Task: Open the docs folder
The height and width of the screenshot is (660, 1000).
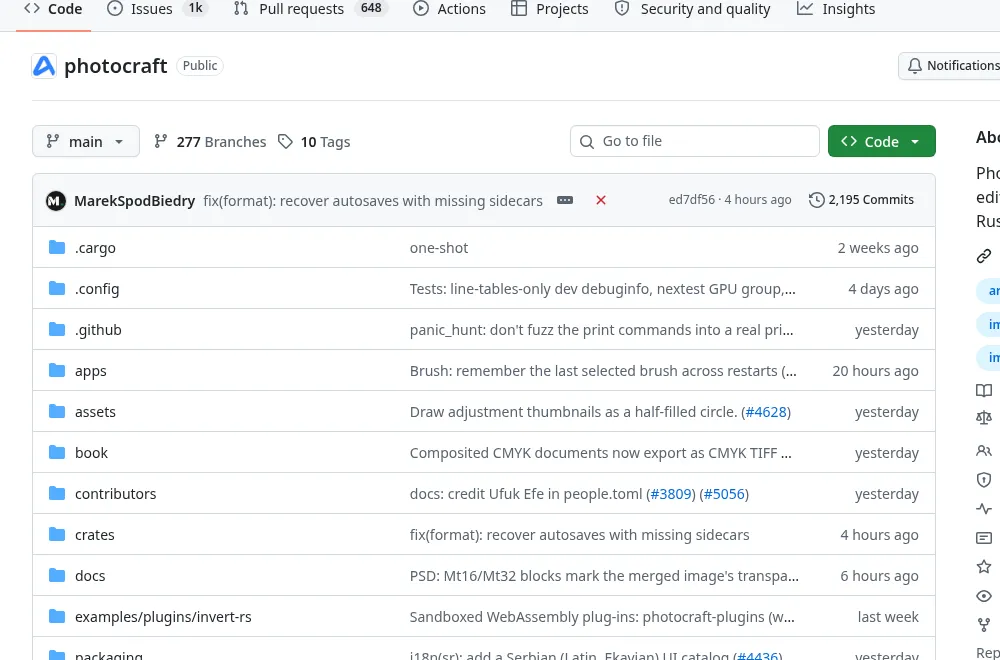Action: pyautogui.click(x=90, y=576)
